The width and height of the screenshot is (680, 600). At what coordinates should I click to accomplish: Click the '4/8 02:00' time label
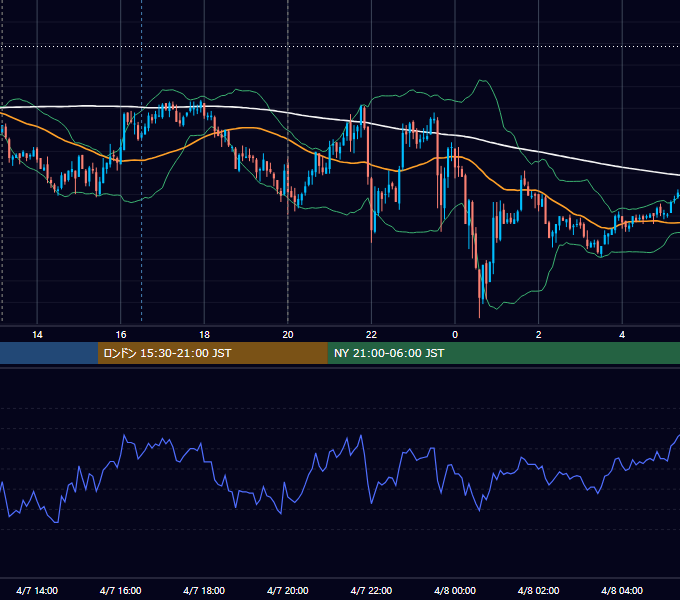pos(539,591)
